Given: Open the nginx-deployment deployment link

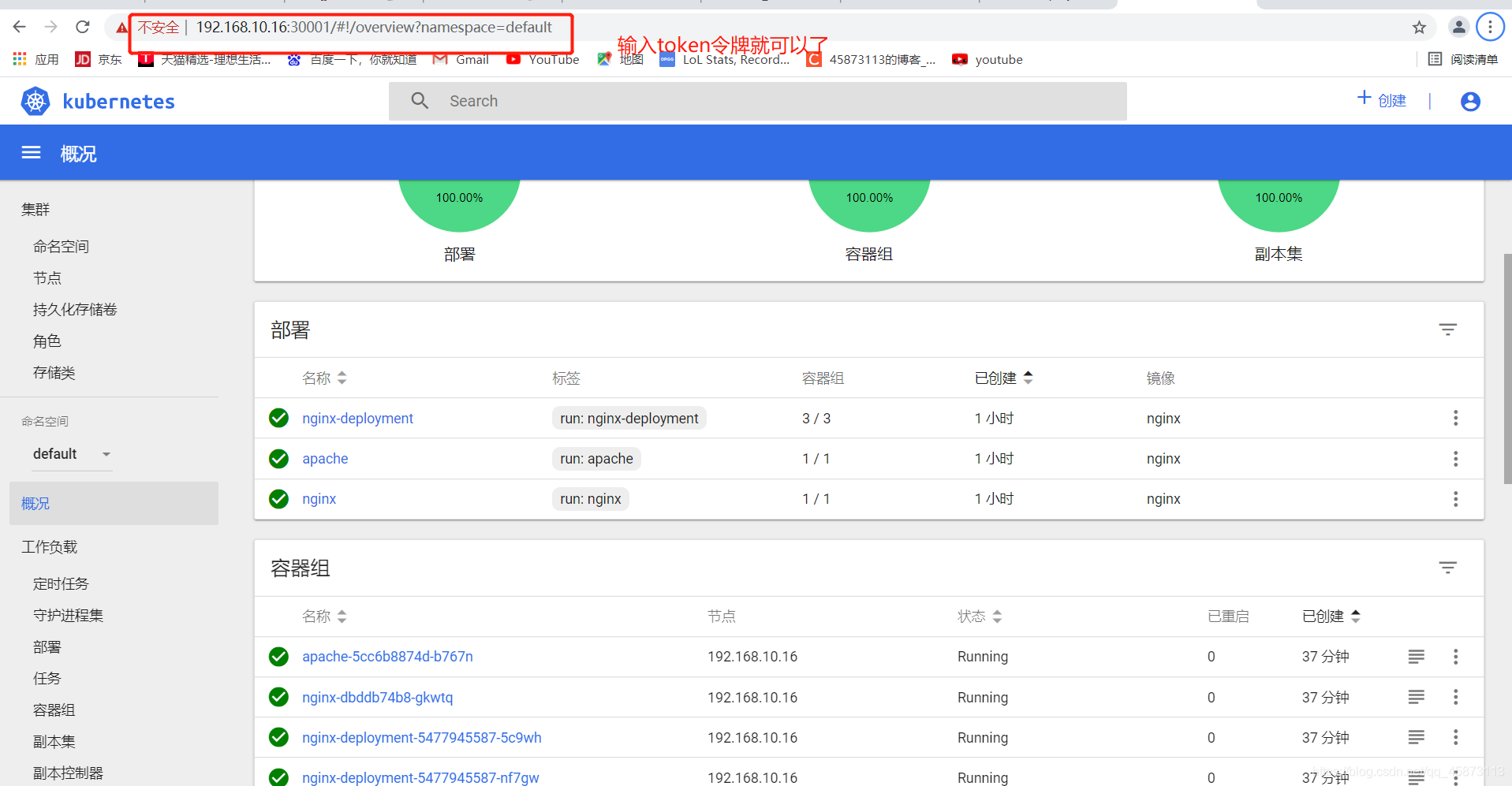Looking at the screenshot, I should point(357,419).
